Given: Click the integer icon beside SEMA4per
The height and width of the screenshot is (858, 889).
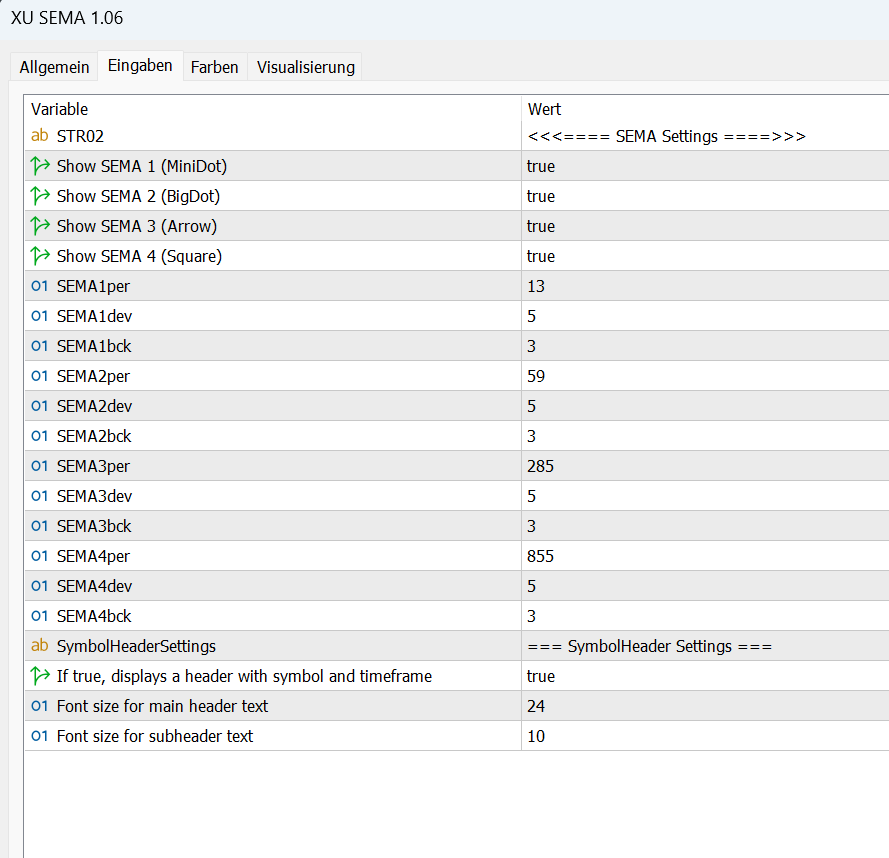Looking at the screenshot, I should (40, 556).
